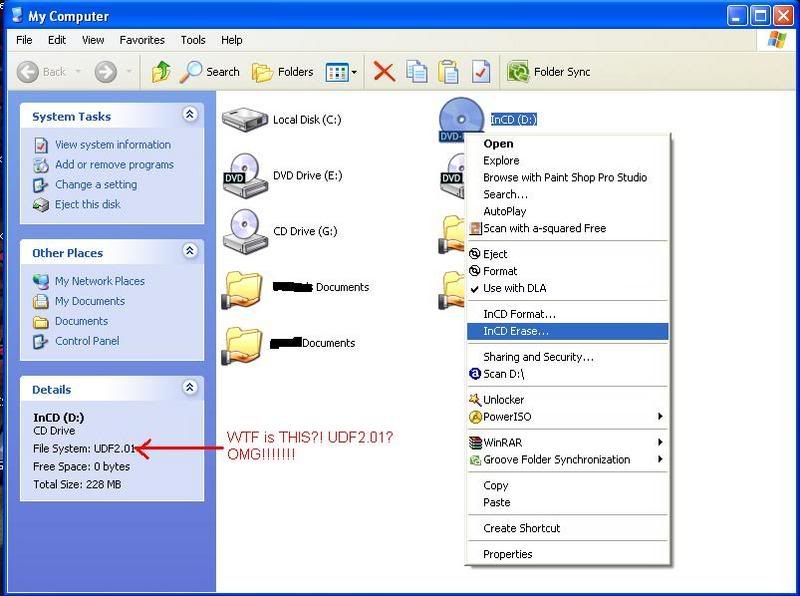
Task: Select the CD Drive (G:) icon
Action: point(245,232)
